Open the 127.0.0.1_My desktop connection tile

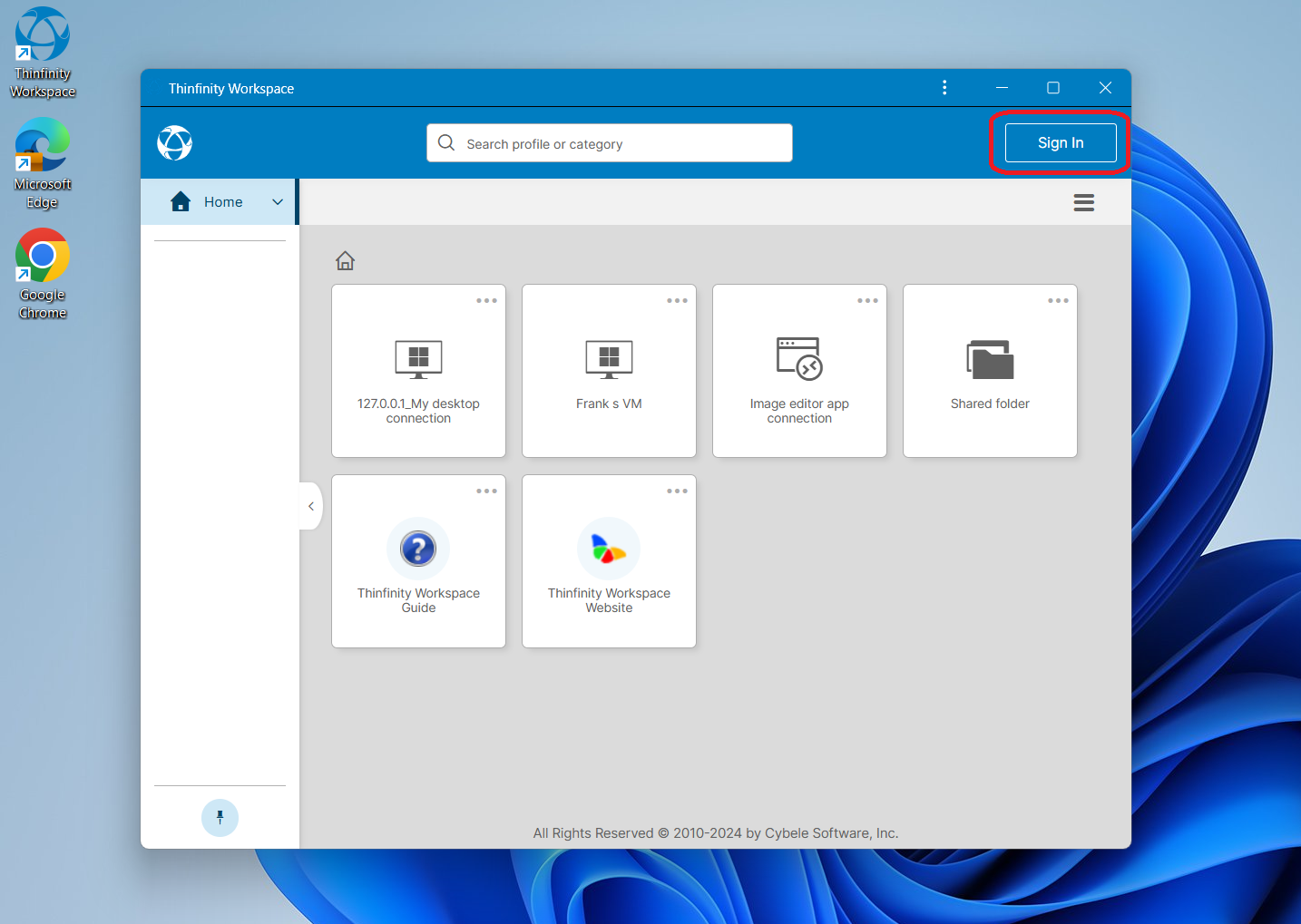click(418, 372)
